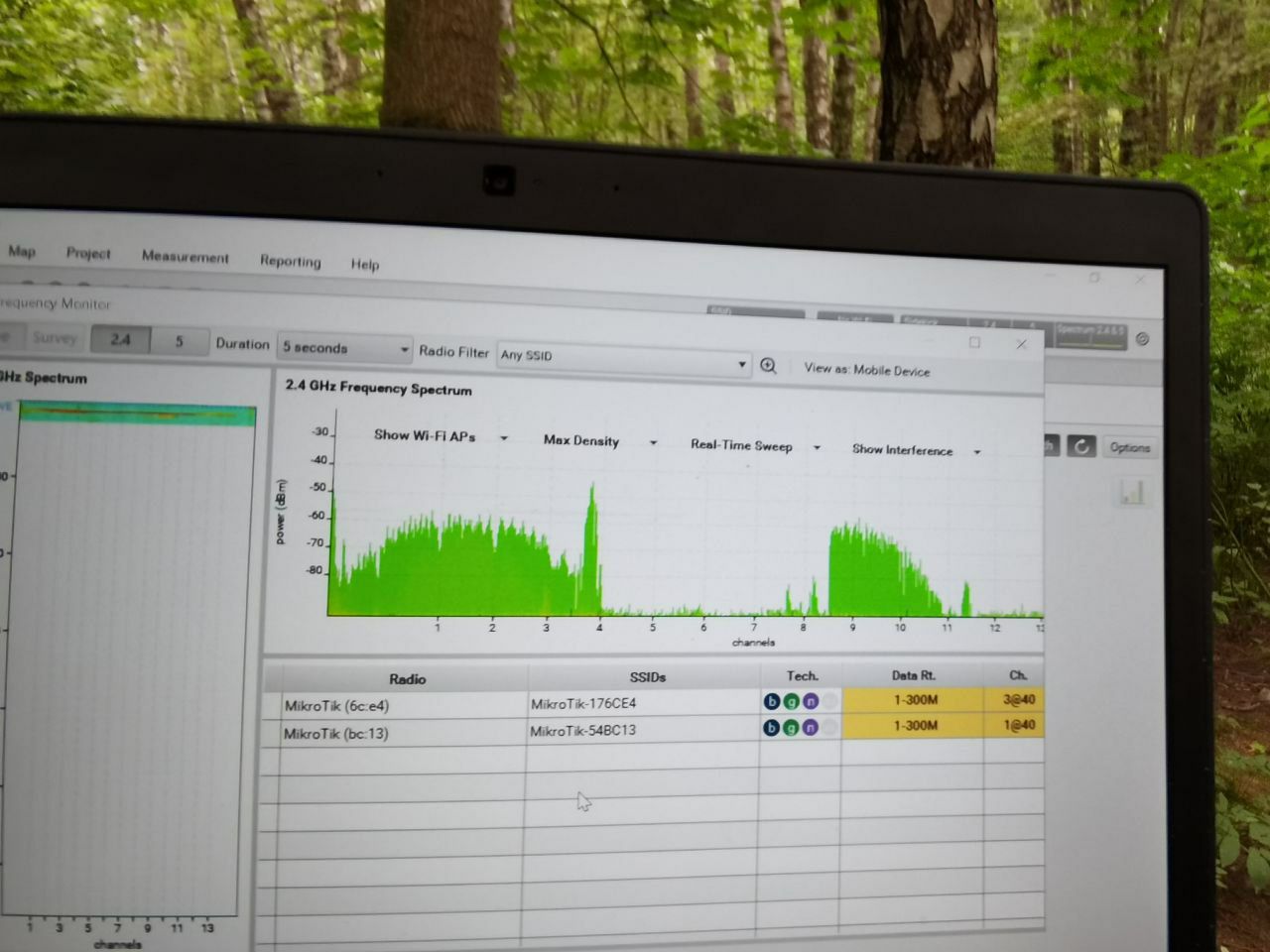Viewport: 1270px width, 952px height.
Task: Open the Radio Filter Any SSID dropdown
Action: click(623, 357)
